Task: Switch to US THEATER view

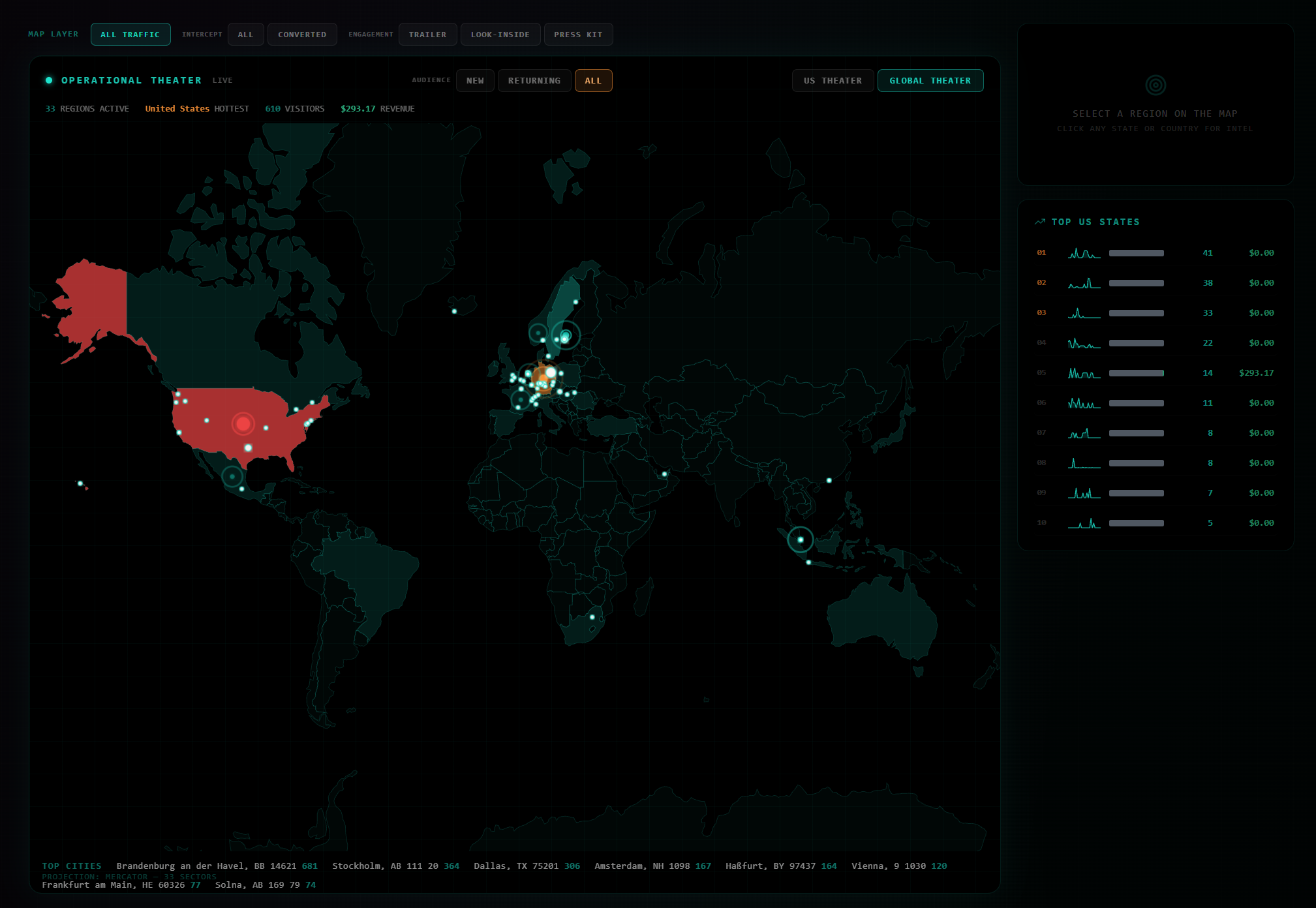Action: point(833,81)
